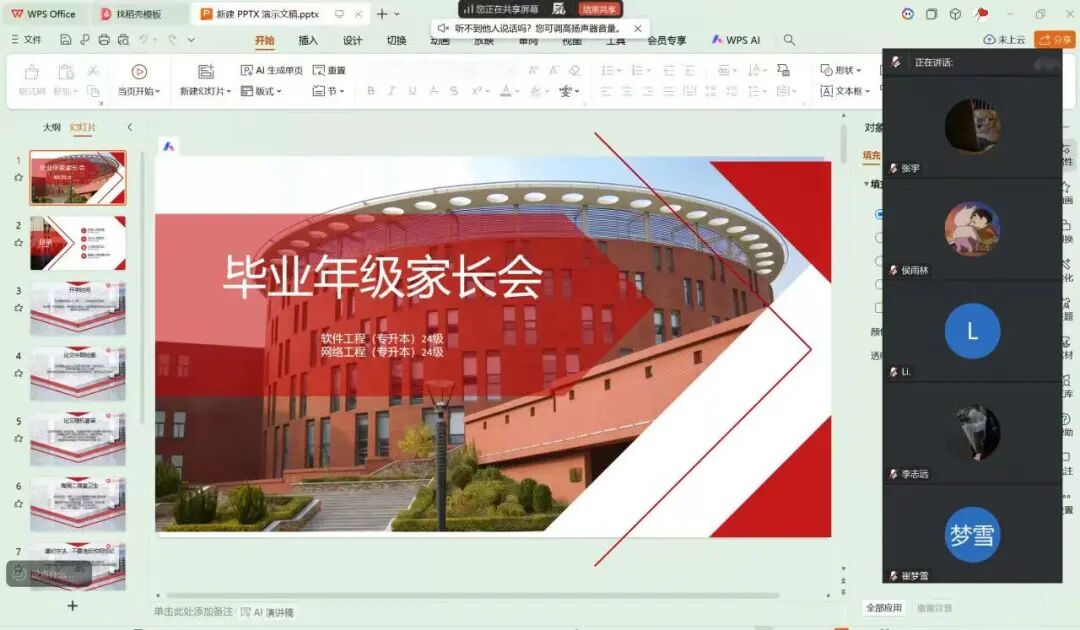
Task: Click the Print icon in quick access toolbar
Action: tap(104, 40)
